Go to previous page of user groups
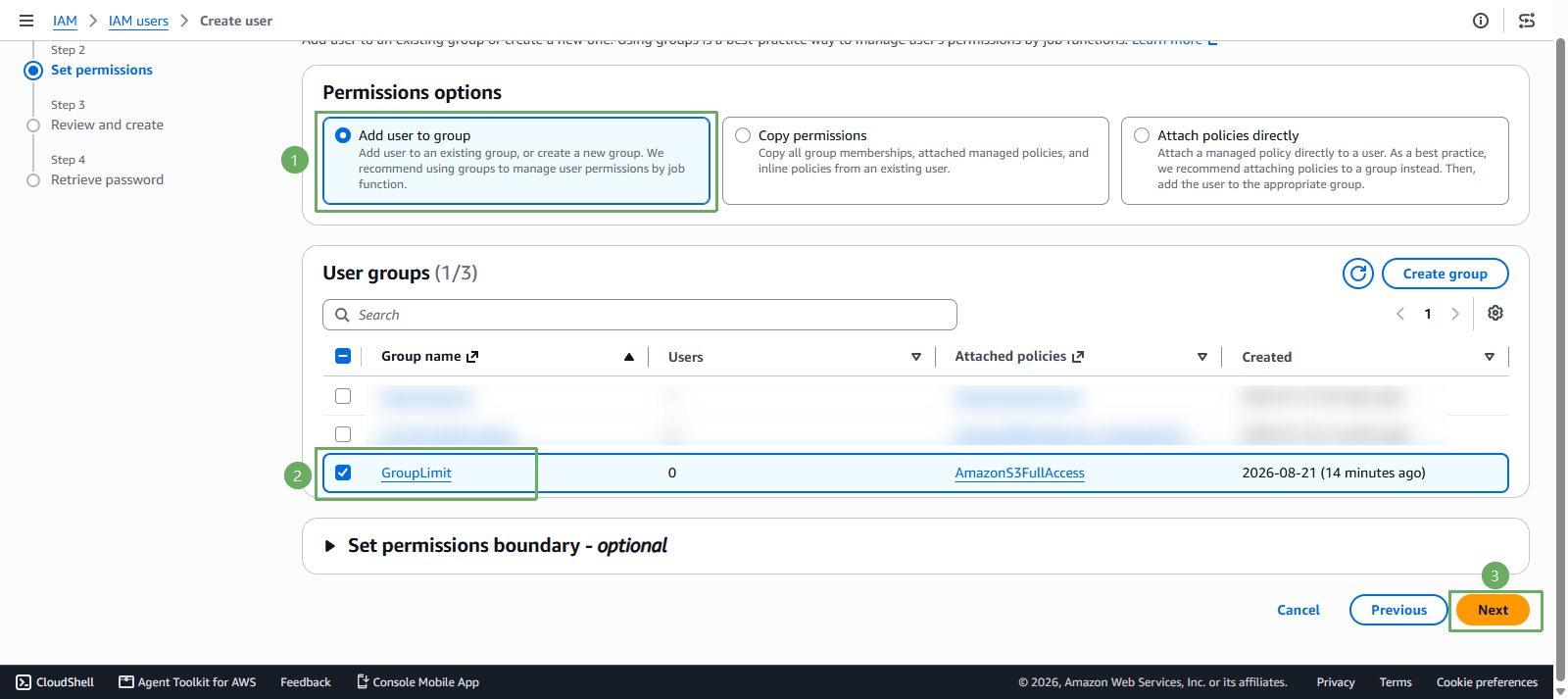 [1400, 314]
